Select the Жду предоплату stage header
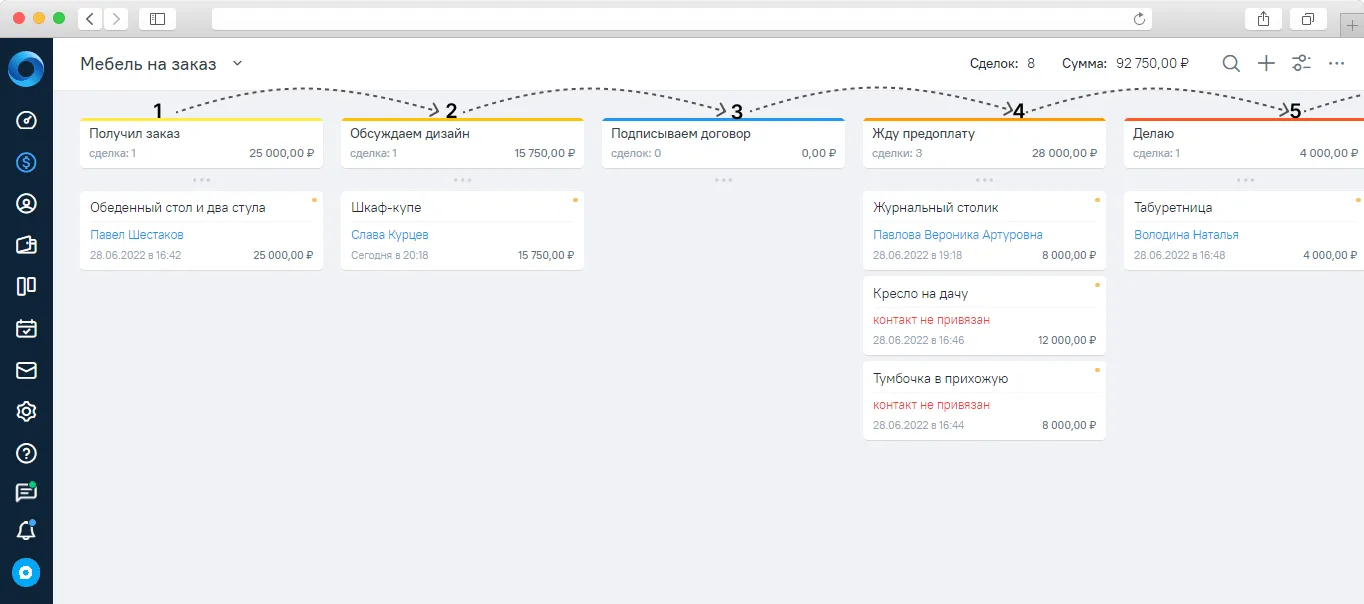This screenshot has width=1364, height=604. [x=984, y=143]
